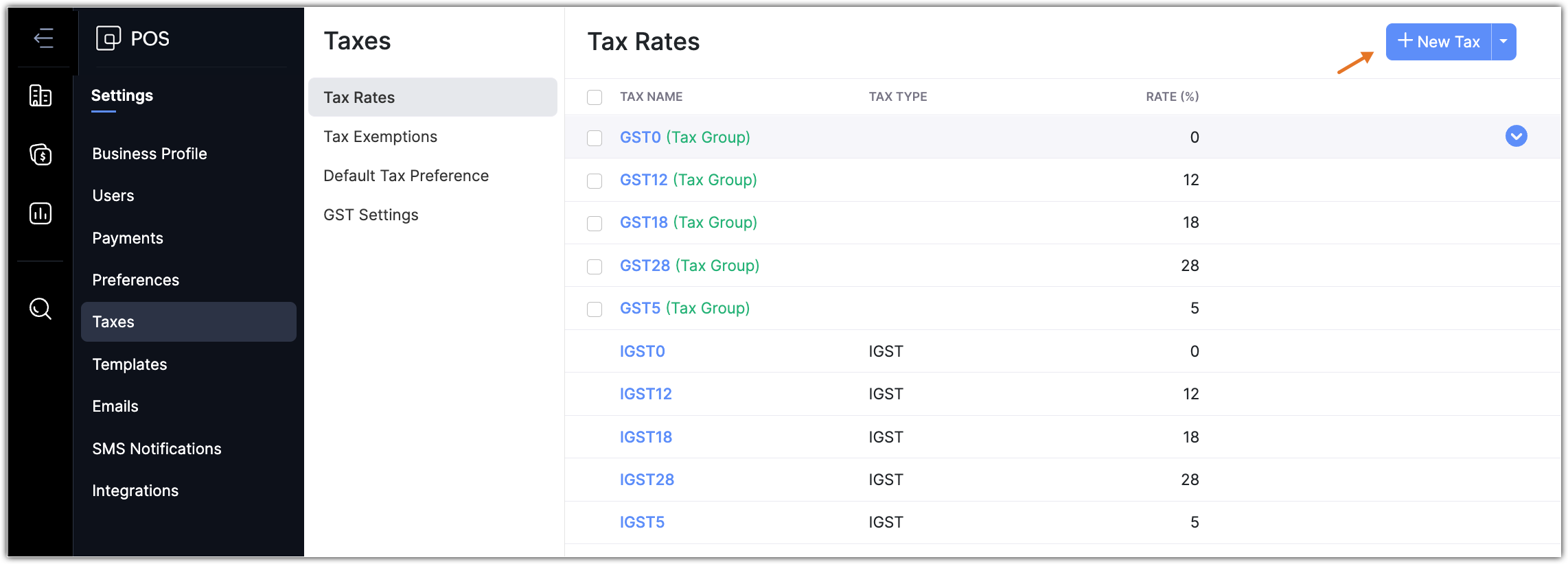Open the GST28 (Tax Group) link
The image size is (1568, 564).
[x=689, y=266]
